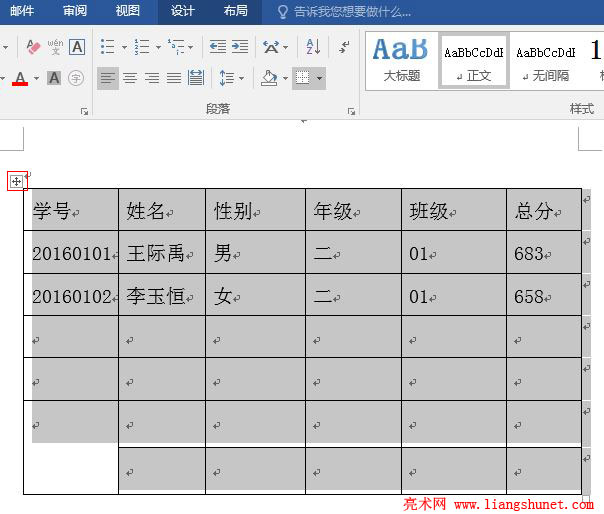
Task: Open the phonetic guide (wén) tool
Action: pyautogui.click(x=55, y=47)
